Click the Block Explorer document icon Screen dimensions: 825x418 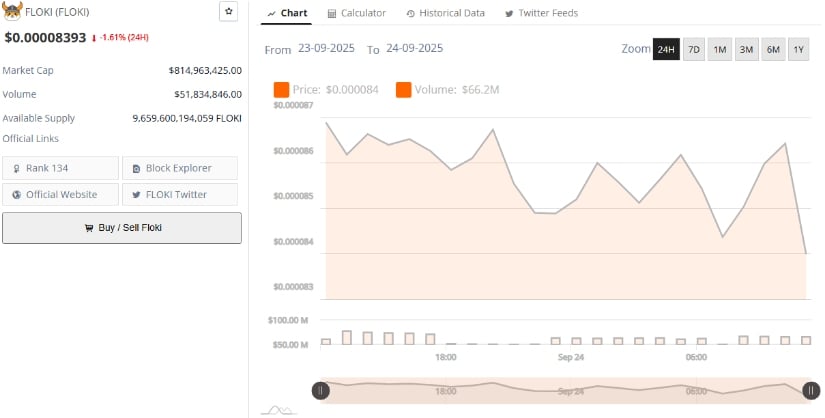(x=136, y=168)
